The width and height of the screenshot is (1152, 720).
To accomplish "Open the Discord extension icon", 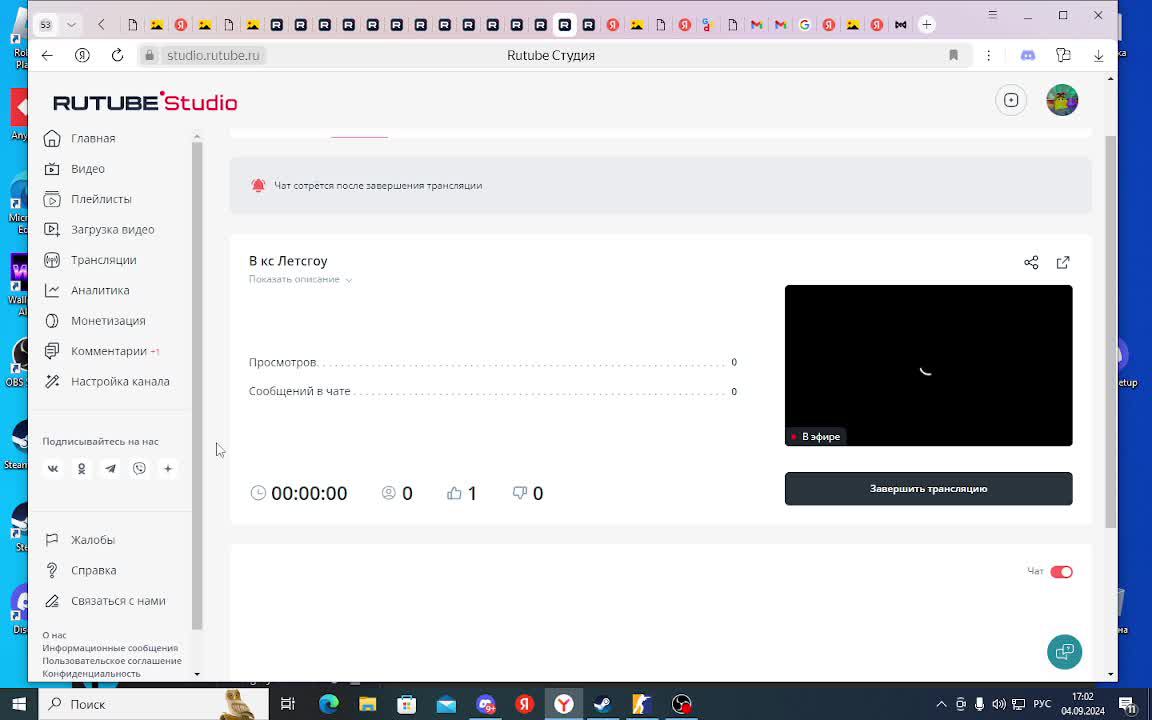I will click(x=1028, y=55).
